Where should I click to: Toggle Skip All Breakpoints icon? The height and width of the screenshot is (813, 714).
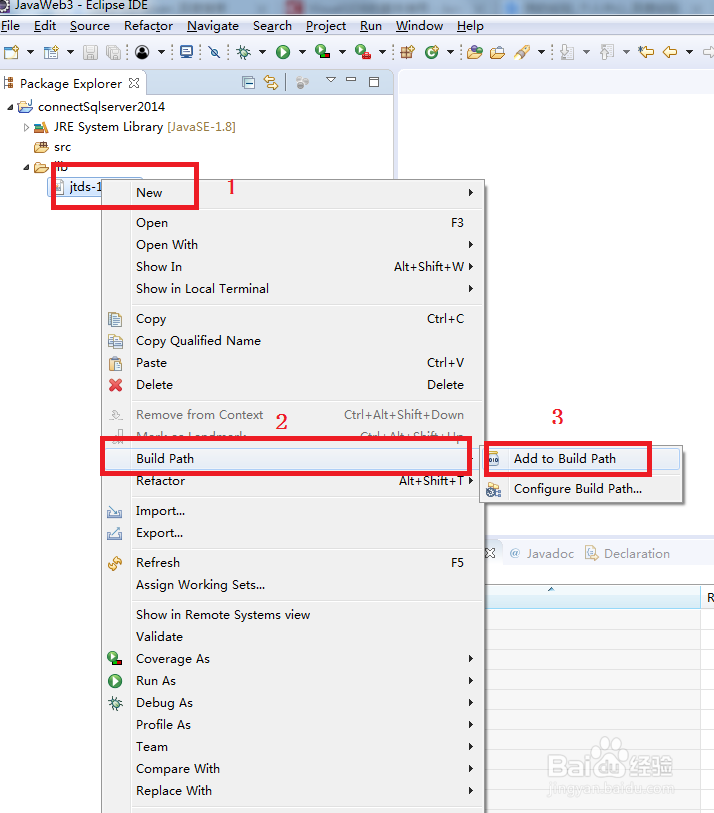[x=214, y=52]
